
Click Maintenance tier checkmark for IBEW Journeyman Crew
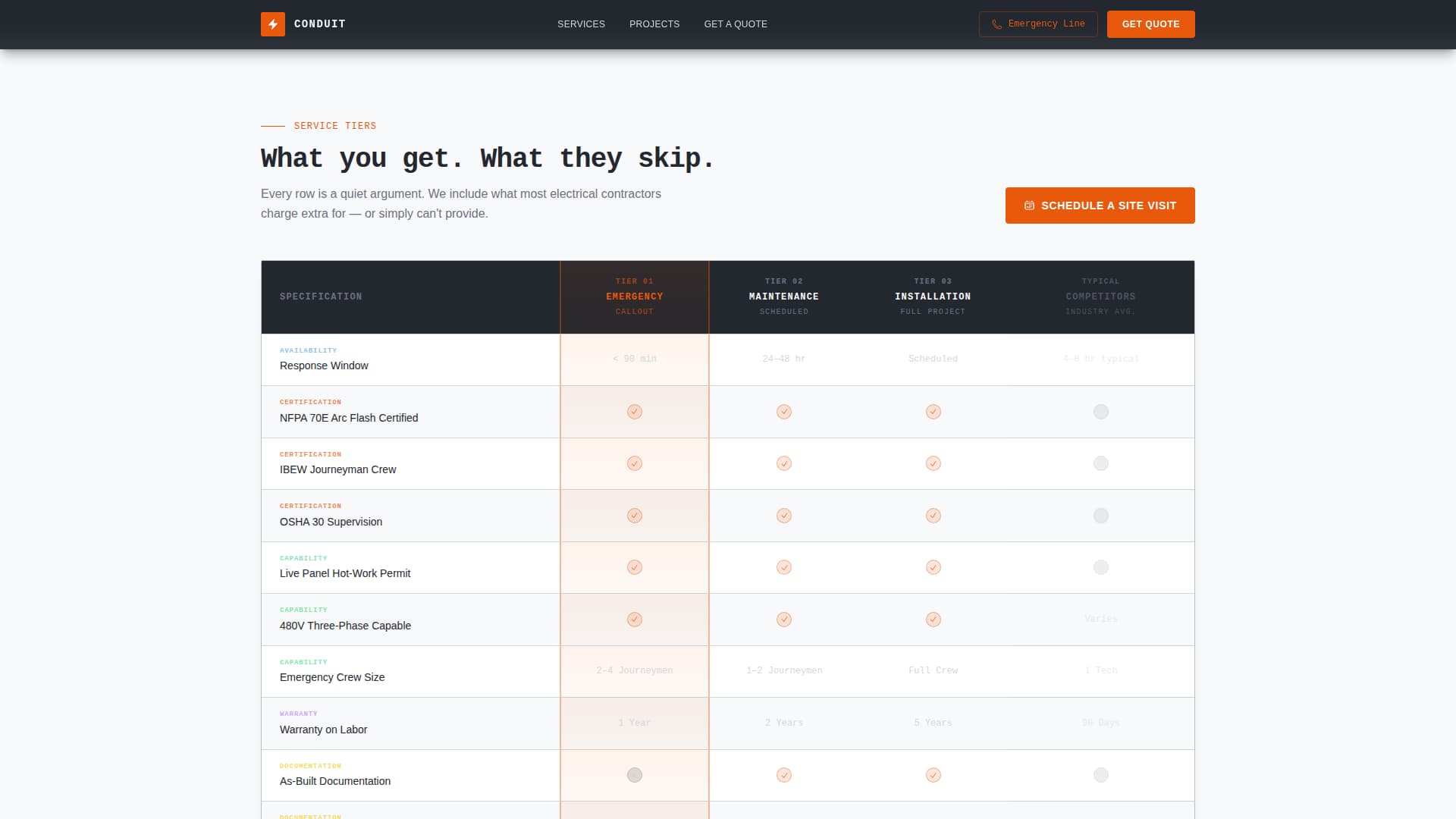[784, 463]
